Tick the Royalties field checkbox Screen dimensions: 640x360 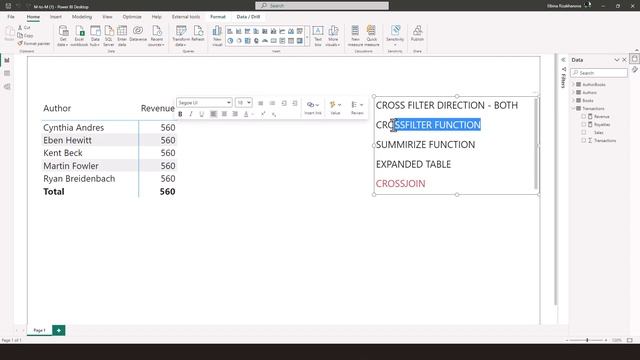pos(583,124)
